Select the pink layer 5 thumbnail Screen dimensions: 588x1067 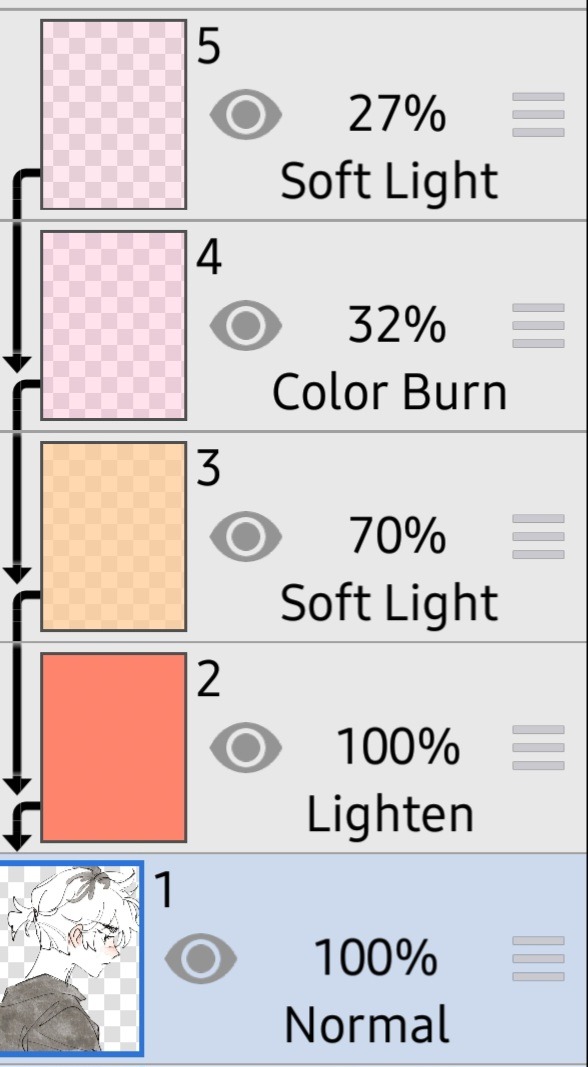point(114,114)
